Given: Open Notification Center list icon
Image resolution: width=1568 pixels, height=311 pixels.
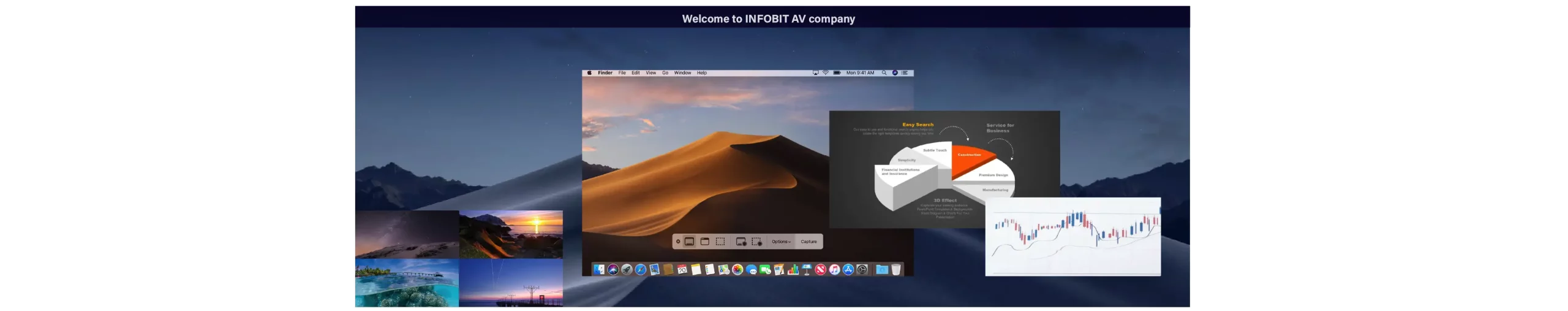Looking at the screenshot, I should [x=905, y=73].
